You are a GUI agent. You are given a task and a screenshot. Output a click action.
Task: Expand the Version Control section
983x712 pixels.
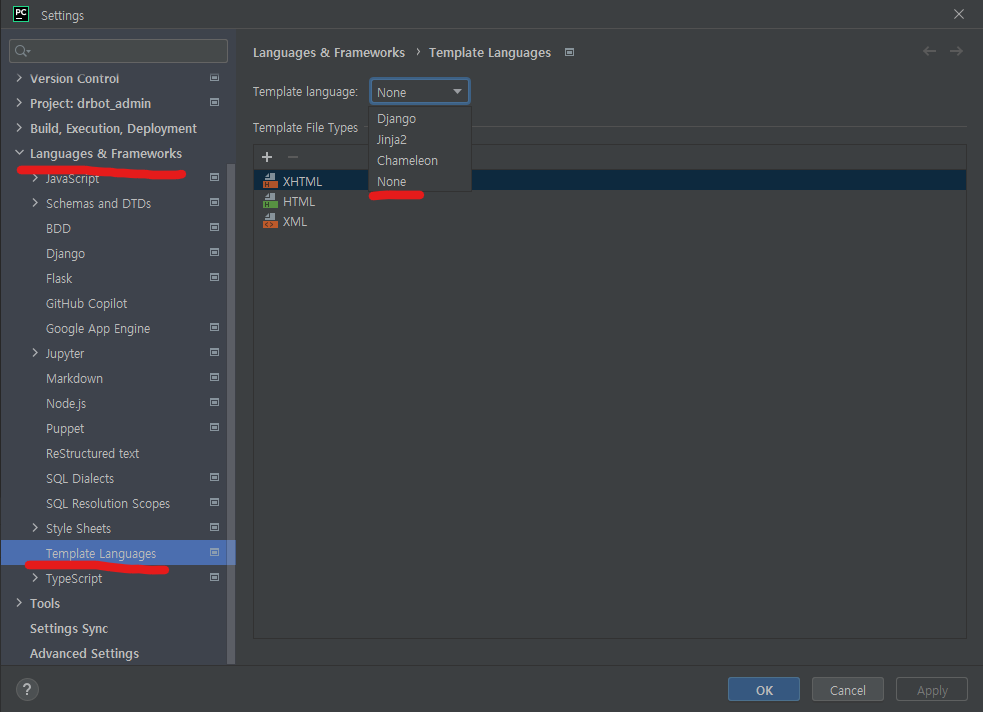[x=19, y=78]
